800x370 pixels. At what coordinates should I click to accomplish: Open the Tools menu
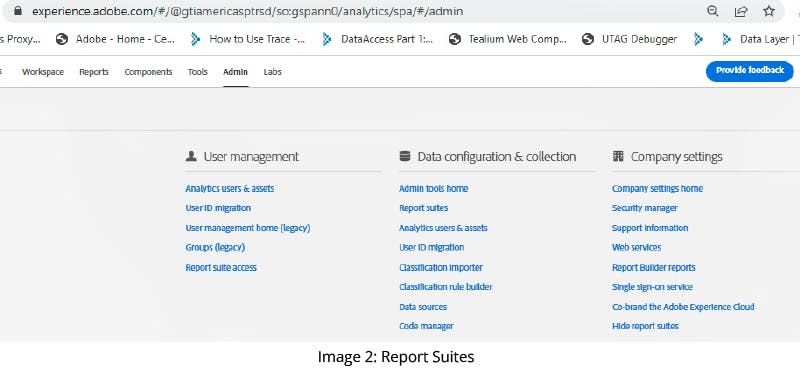[197, 72]
